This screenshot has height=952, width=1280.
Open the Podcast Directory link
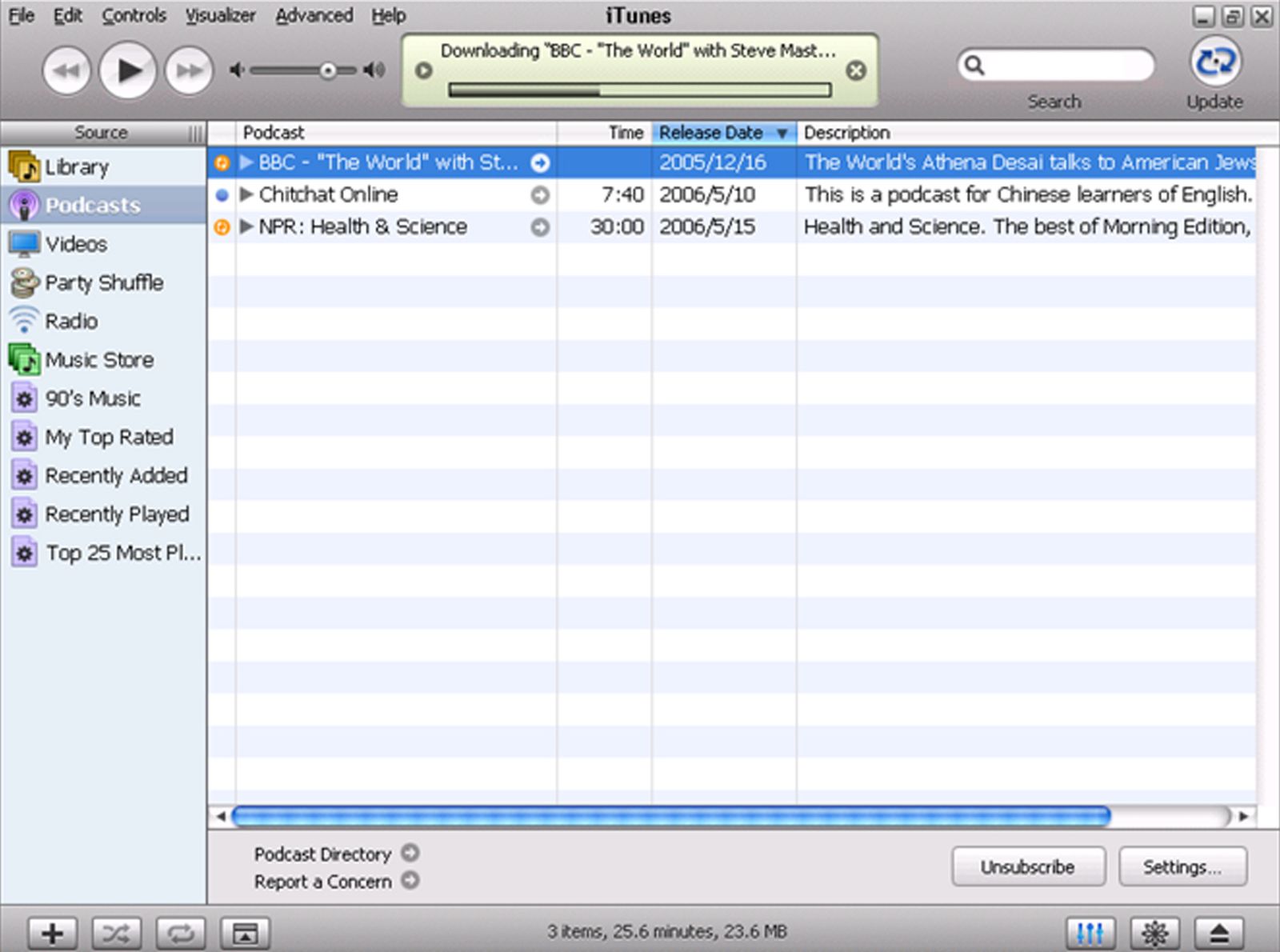322,854
